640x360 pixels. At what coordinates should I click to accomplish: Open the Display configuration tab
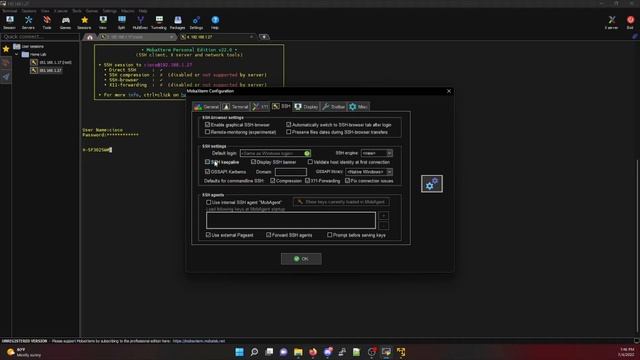306,107
